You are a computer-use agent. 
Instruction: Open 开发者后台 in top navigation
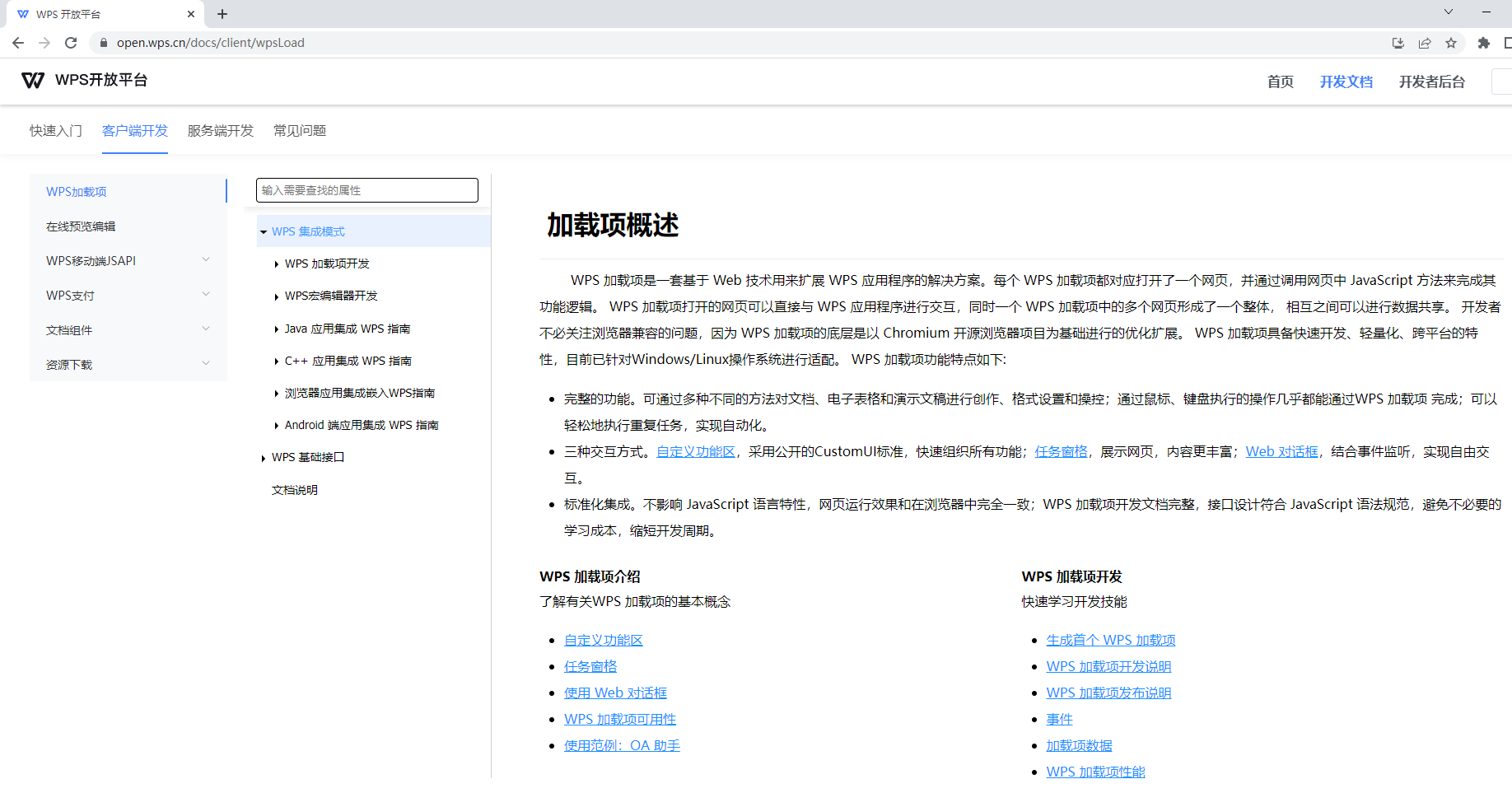pyautogui.click(x=1432, y=82)
